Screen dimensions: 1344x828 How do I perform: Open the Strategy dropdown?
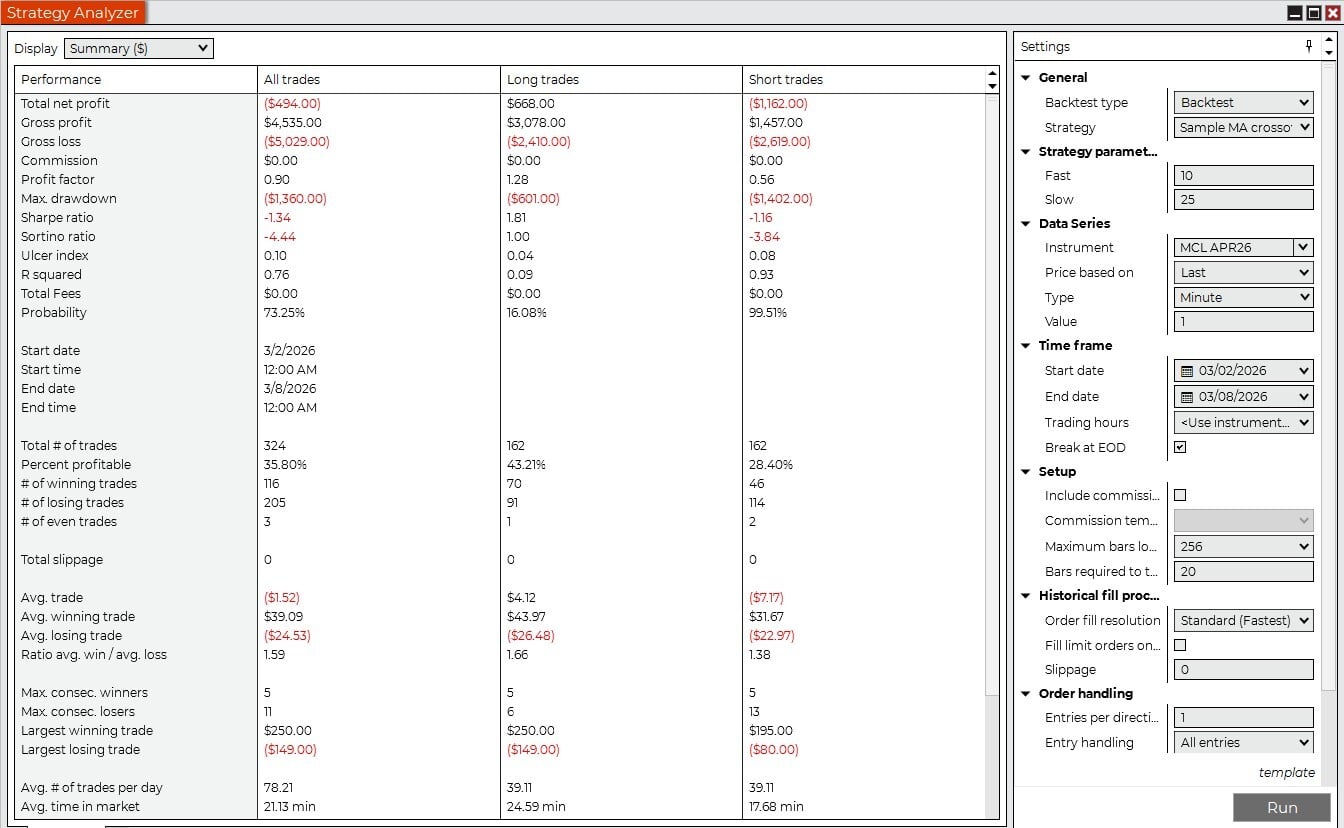click(x=1244, y=127)
